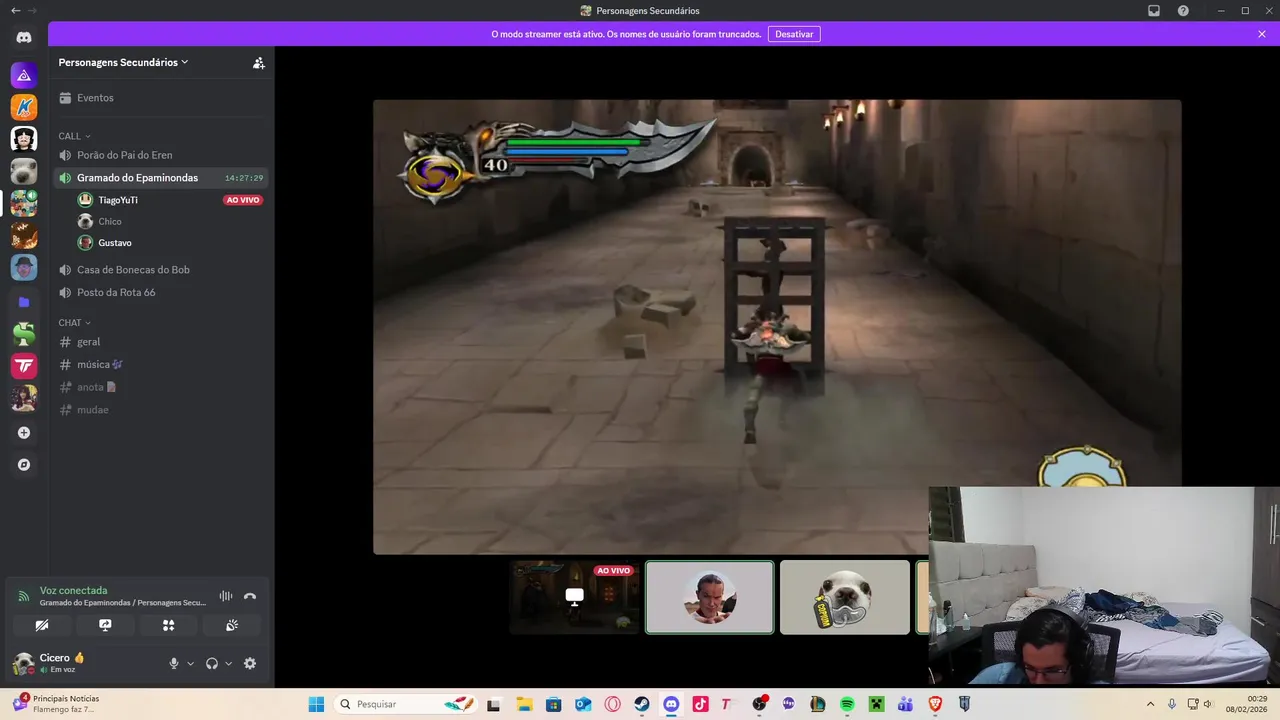1280x720 pixels.
Task: Toggle headphones deafen
Action: (x=212, y=663)
